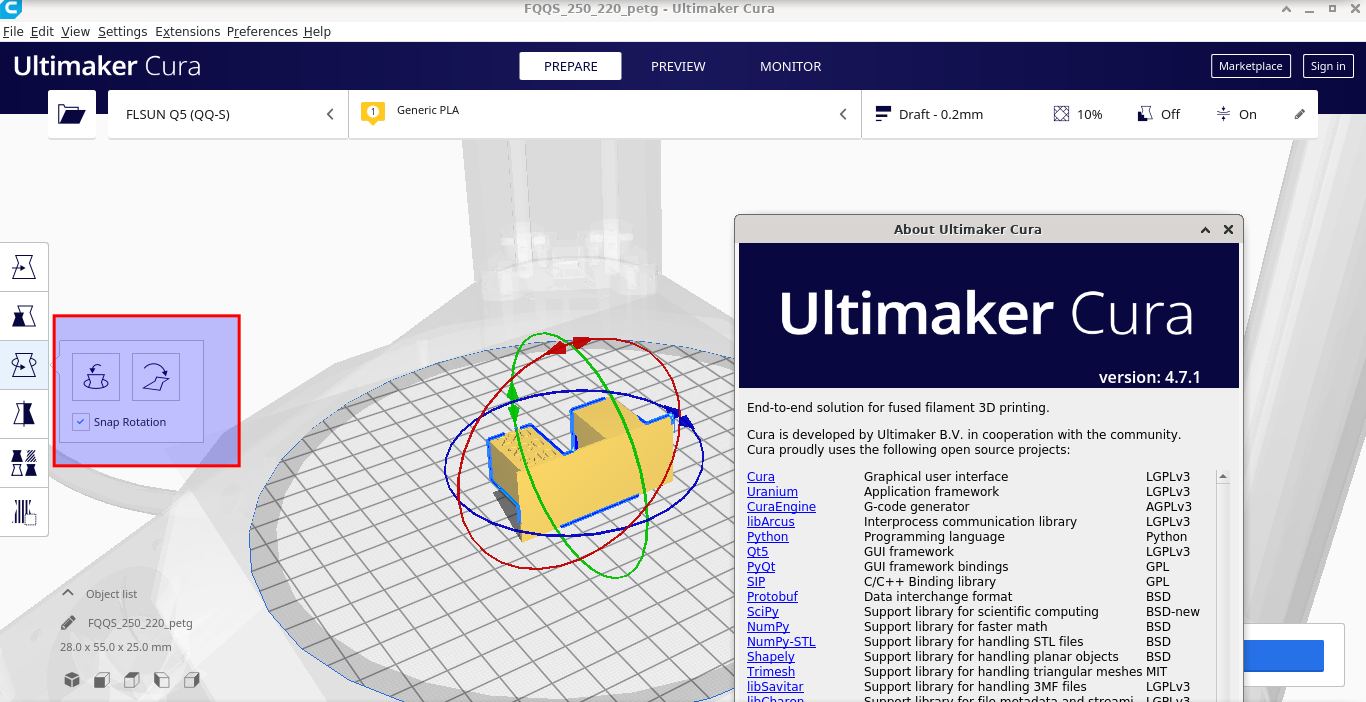
Task: Switch to the MONITOR stage tab
Action: coord(791,66)
